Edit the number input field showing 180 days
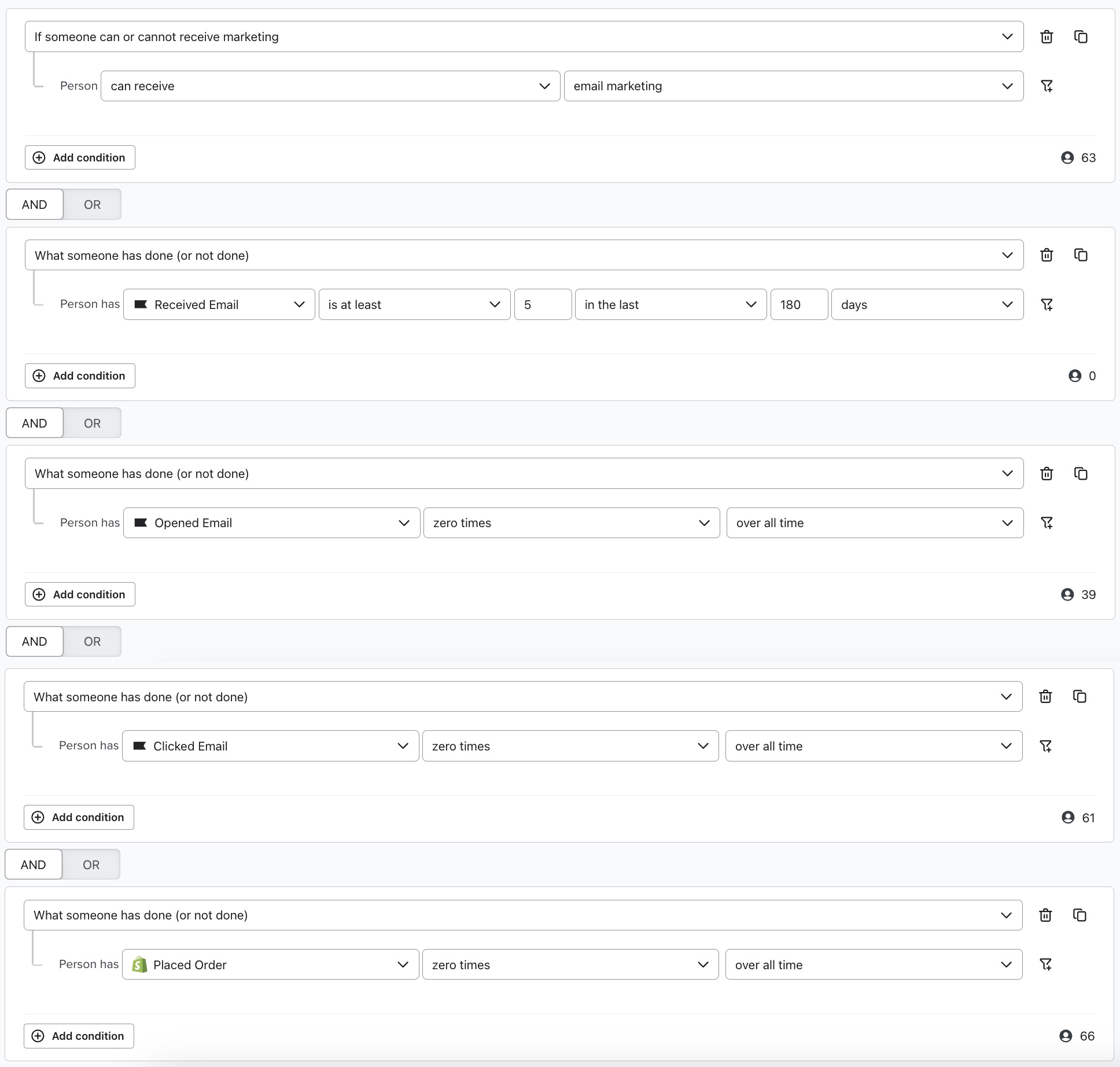 [x=799, y=304]
